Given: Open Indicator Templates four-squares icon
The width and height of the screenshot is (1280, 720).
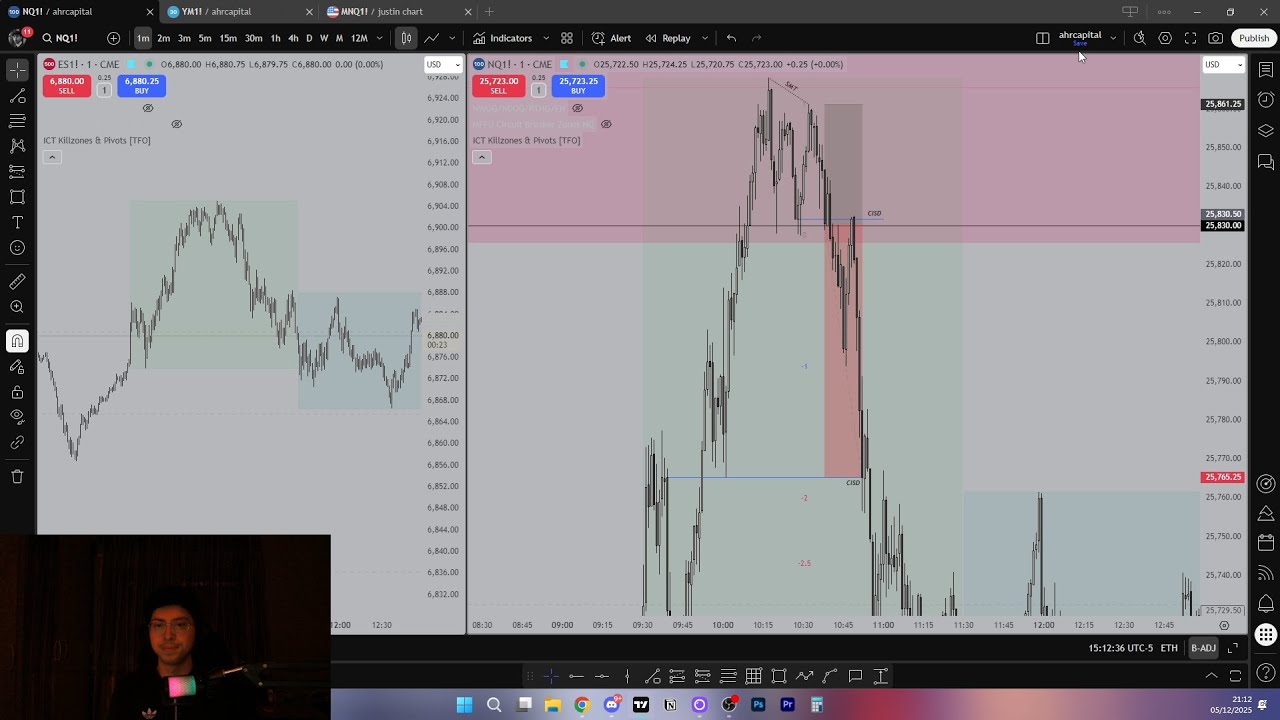Looking at the screenshot, I should (567, 38).
